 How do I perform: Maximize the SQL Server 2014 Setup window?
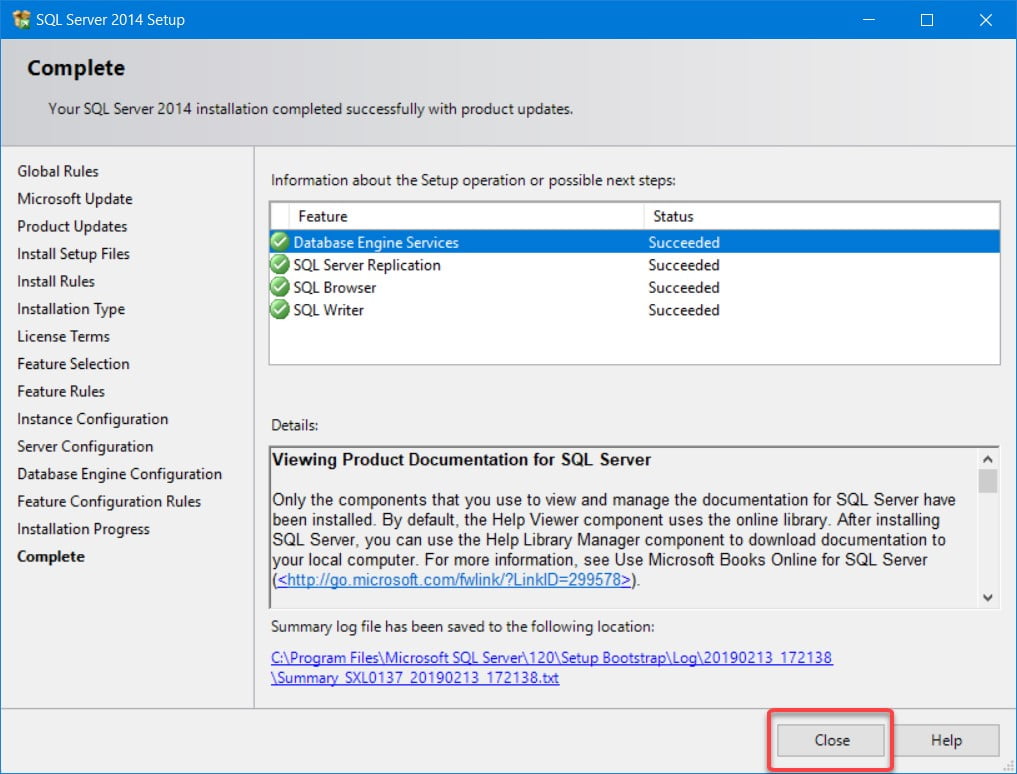[x=927, y=19]
